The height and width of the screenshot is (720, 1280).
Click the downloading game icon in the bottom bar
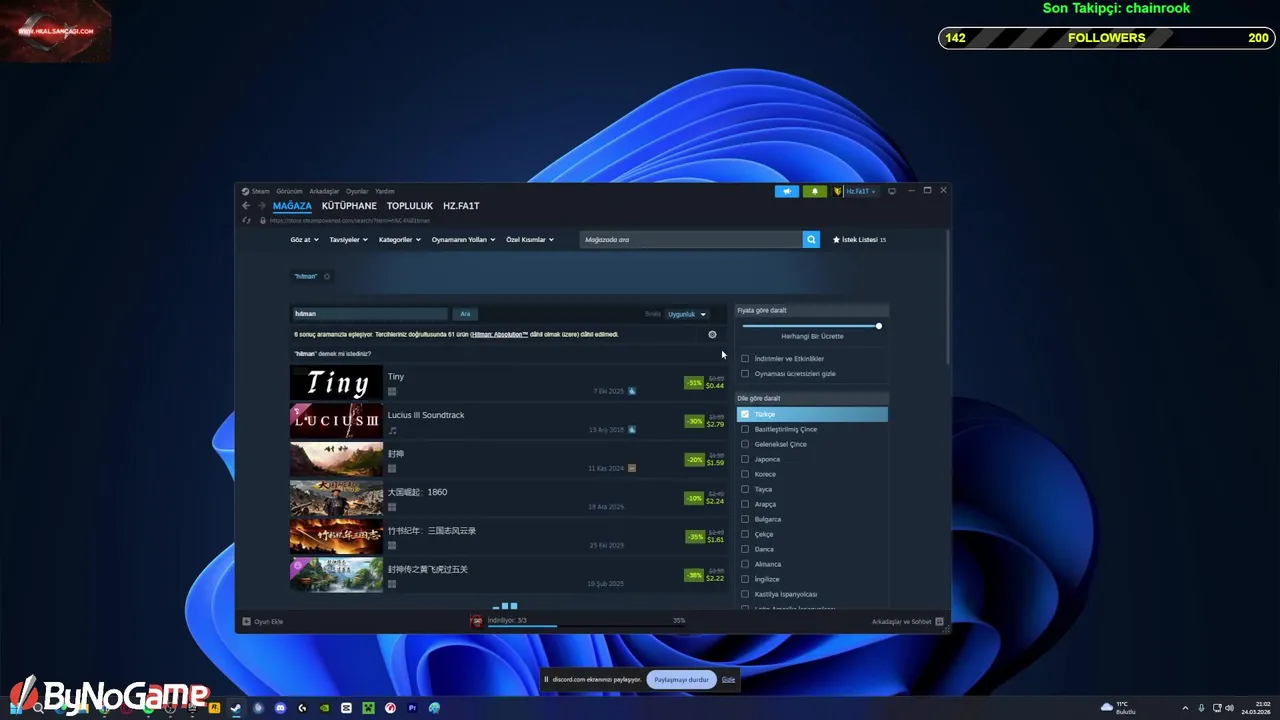[476, 622]
